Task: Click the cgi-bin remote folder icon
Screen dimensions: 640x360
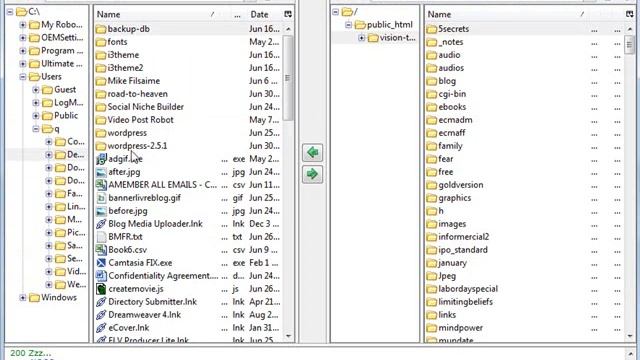Action: [x=431, y=94]
